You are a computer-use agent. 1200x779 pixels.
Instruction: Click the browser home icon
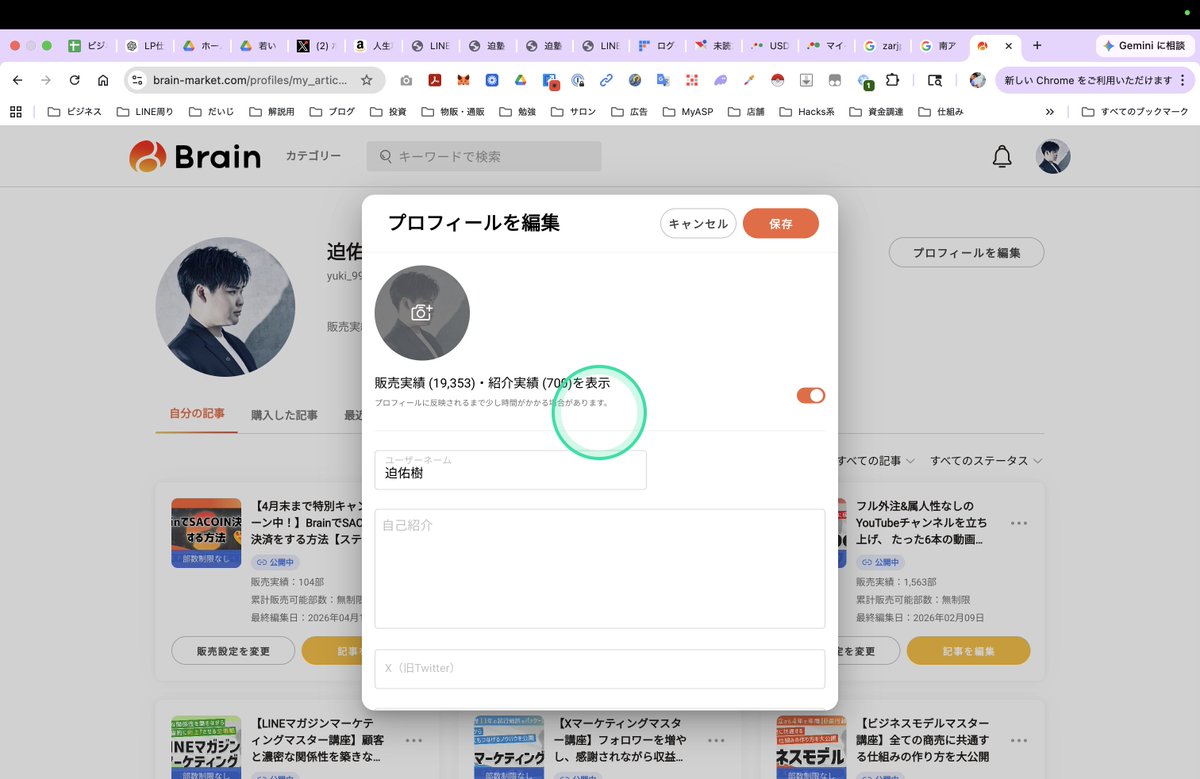[x=103, y=80]
